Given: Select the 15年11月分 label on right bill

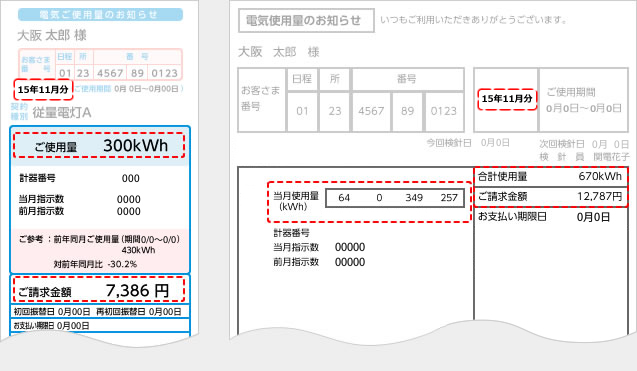Looking at the screenshot, I should (x=507, y=99).
